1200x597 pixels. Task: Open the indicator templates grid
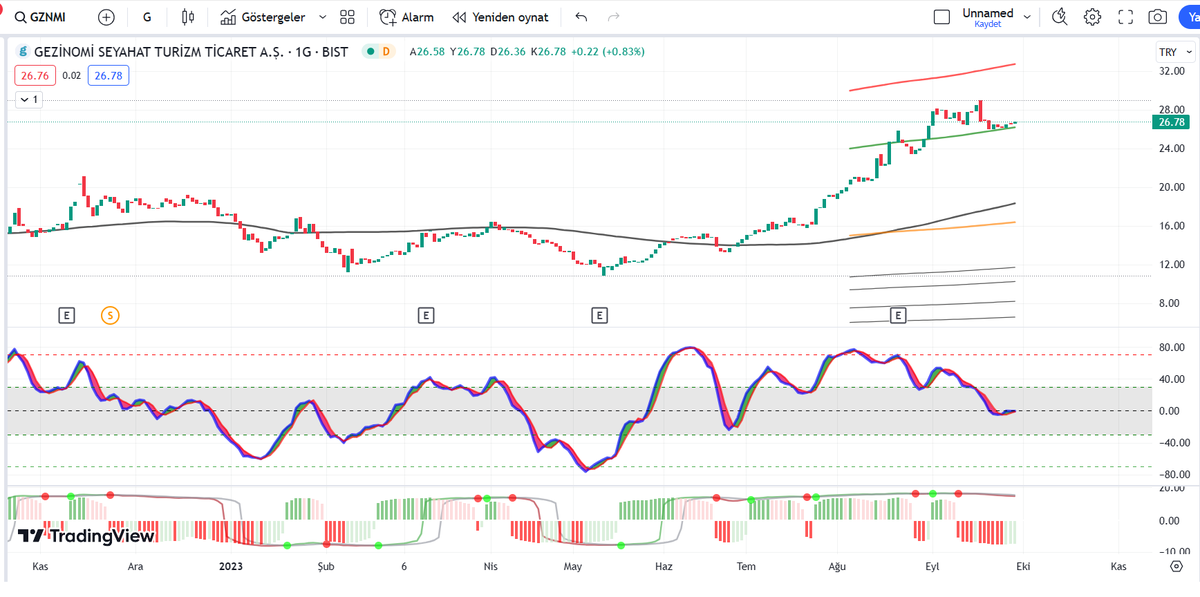tap(348, 17)
